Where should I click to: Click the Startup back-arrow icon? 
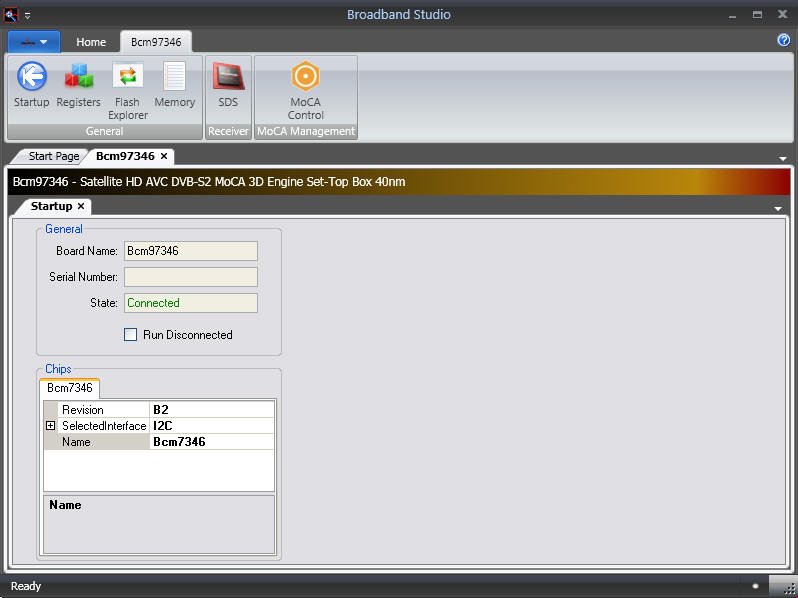(x=32, y=78)
